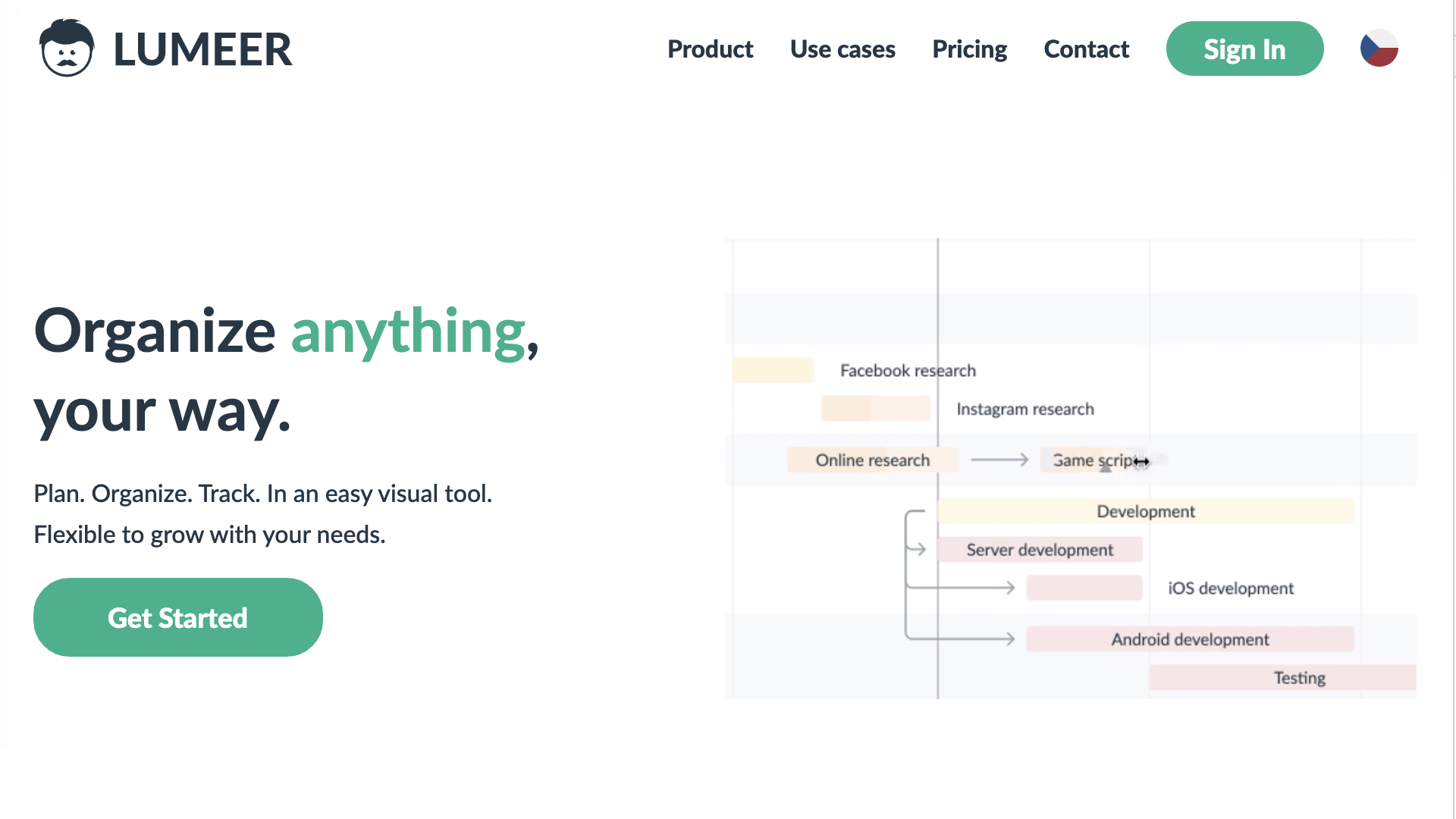
Task: Open the Use cases menu
Action: point(843,49)
